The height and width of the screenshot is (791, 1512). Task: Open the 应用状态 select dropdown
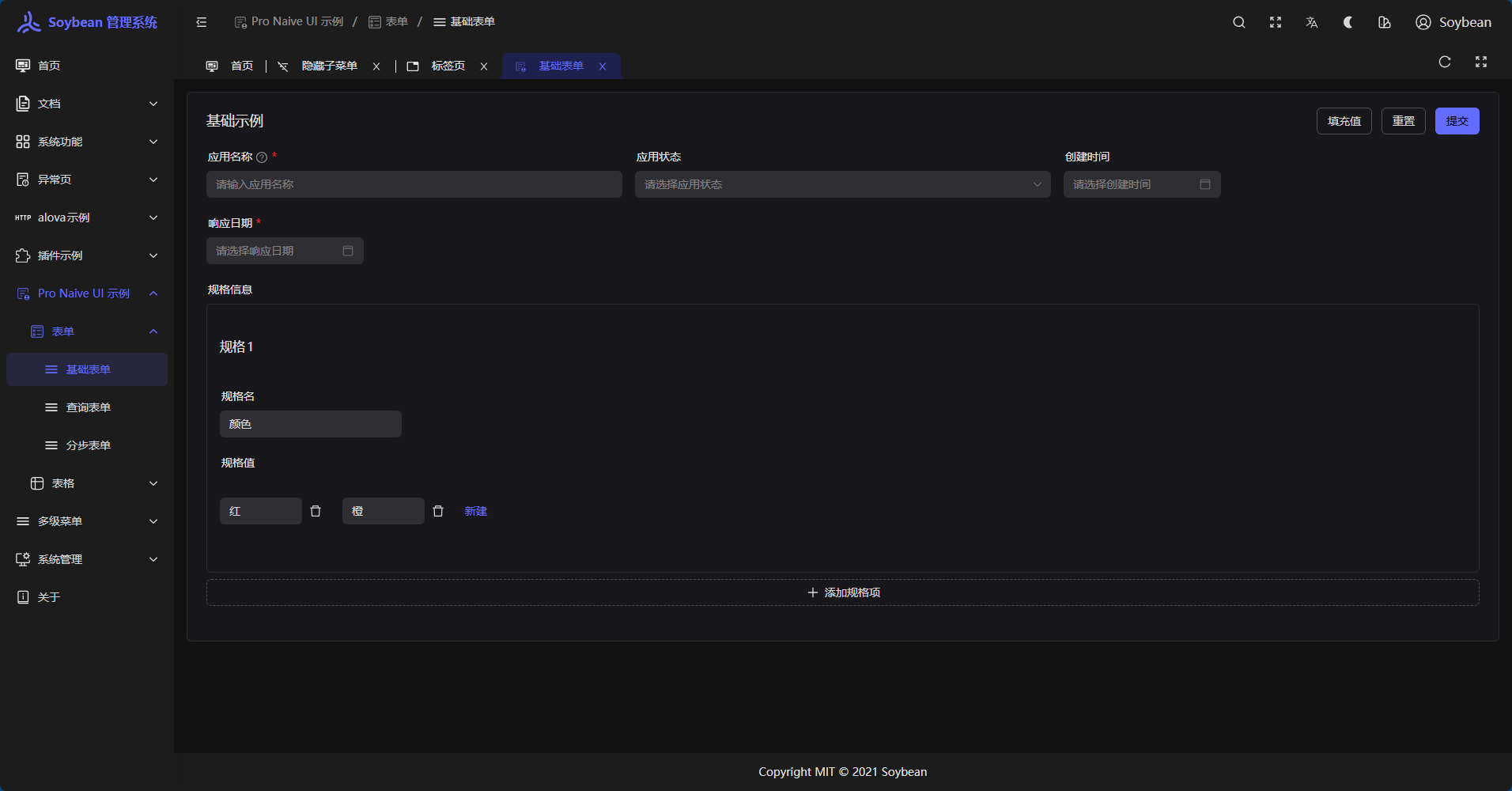(x=843, y=184)
